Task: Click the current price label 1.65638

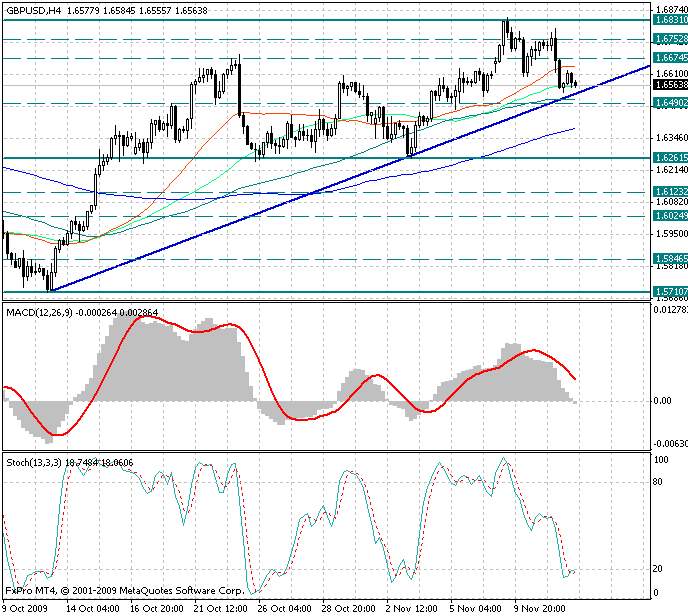Action: [x=670, y=85]
